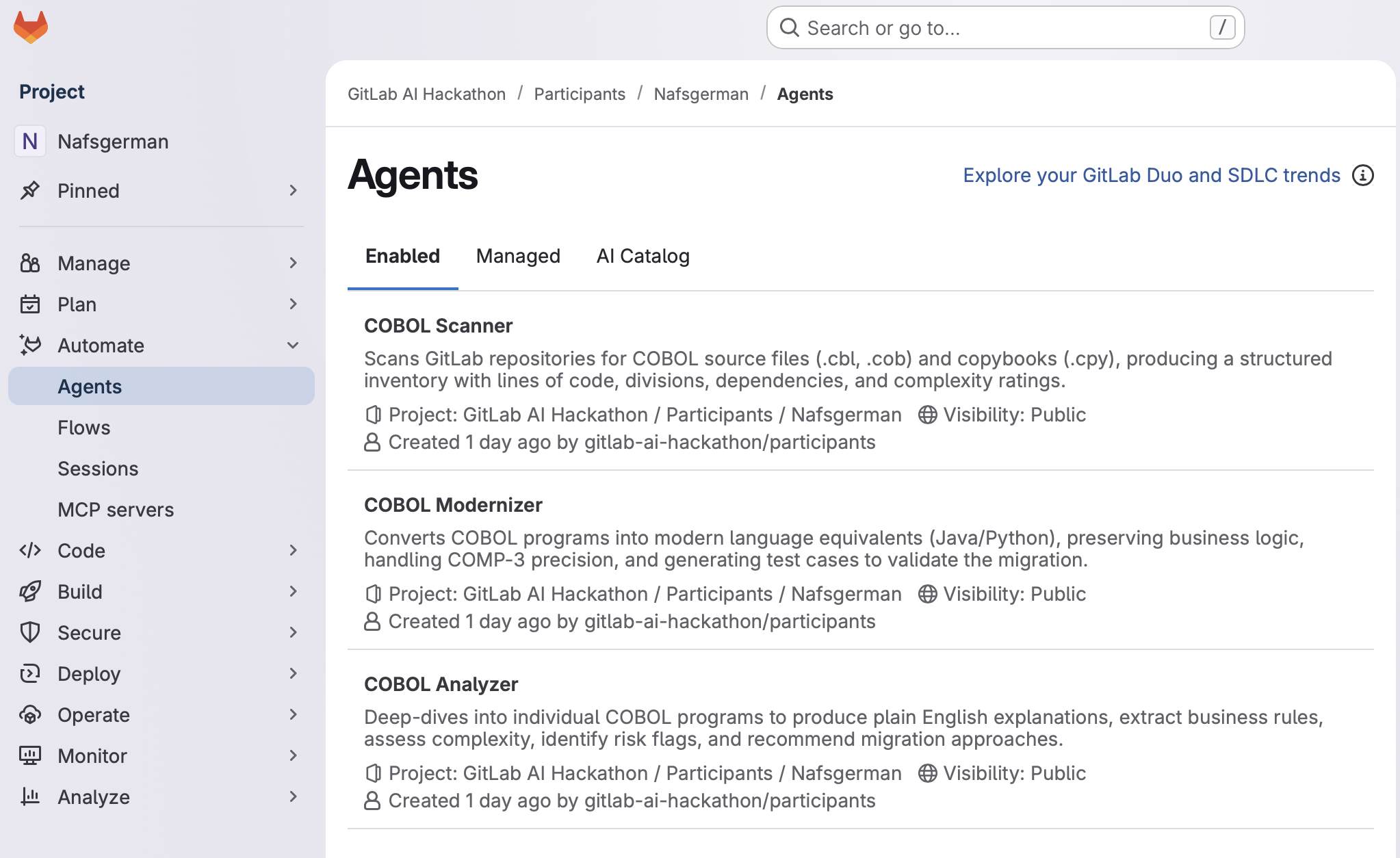Expand the Analyze section chevron
Viewport: 1400px width, 858px height.
293,797
